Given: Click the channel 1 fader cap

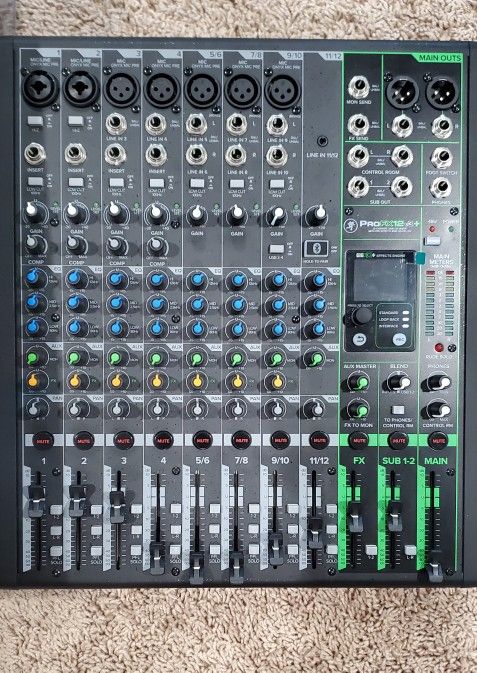Looking at the screenshot, I should (x=36, y=500).
